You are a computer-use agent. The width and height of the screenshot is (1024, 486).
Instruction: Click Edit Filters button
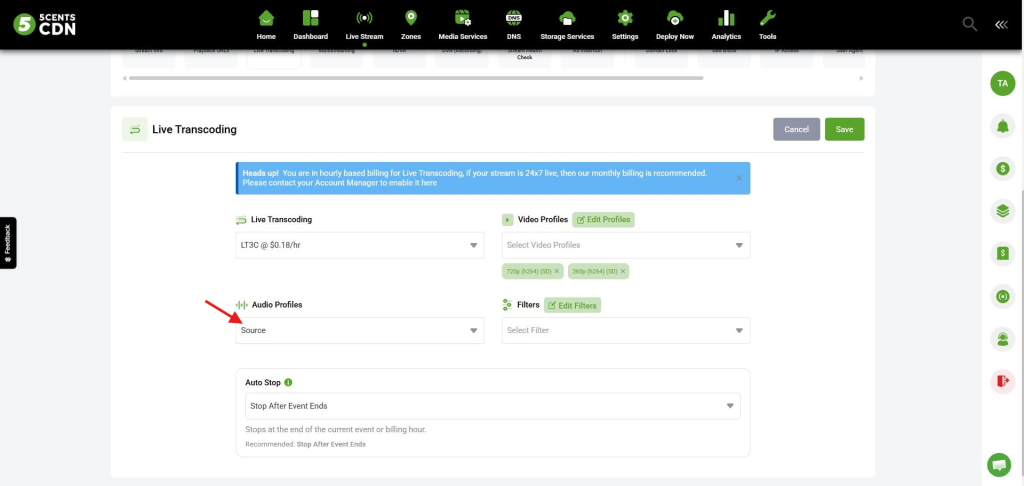coord(572,305)
